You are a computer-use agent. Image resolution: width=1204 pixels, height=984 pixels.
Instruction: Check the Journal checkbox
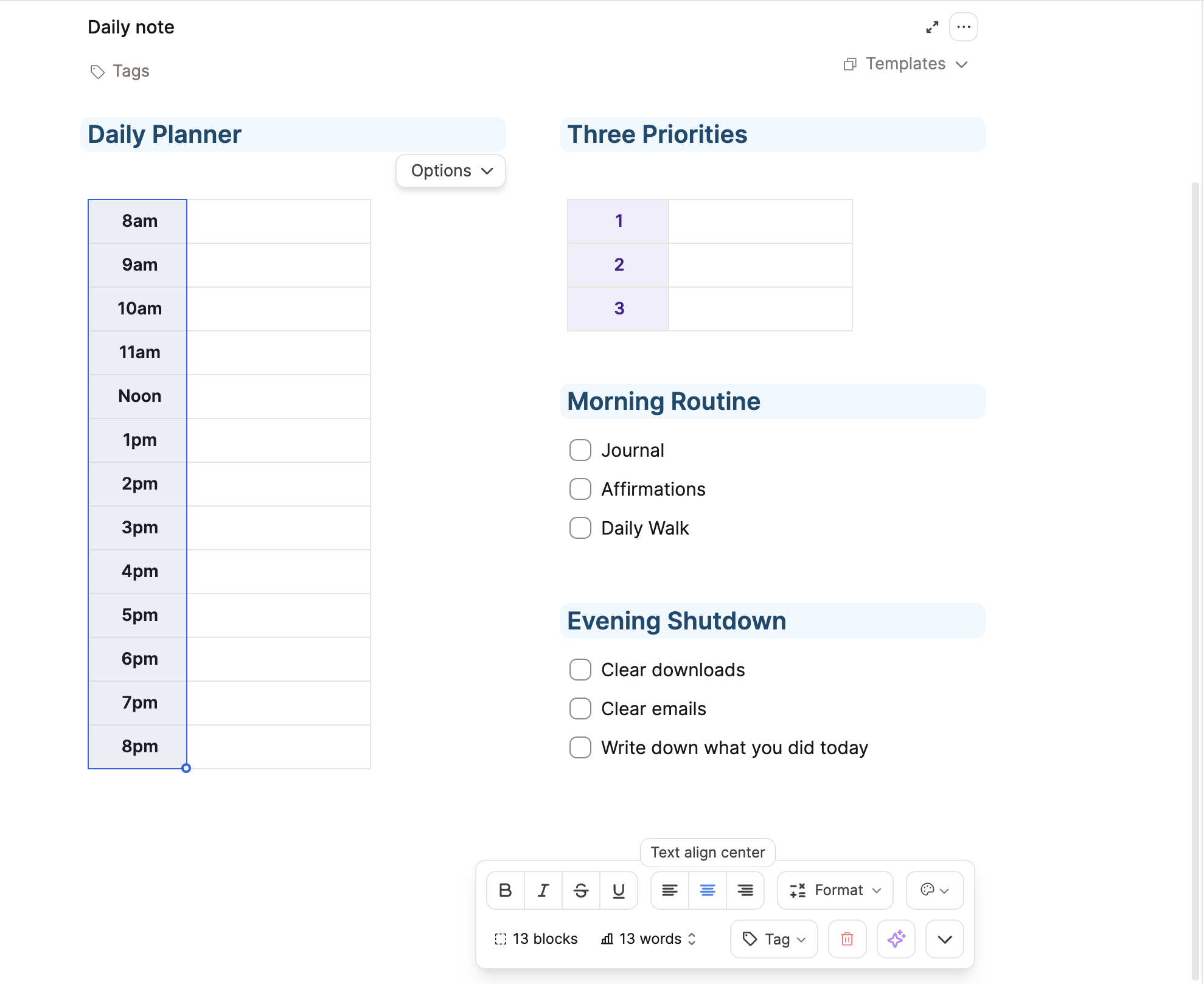pyautogui.click(x=580, y=451)
